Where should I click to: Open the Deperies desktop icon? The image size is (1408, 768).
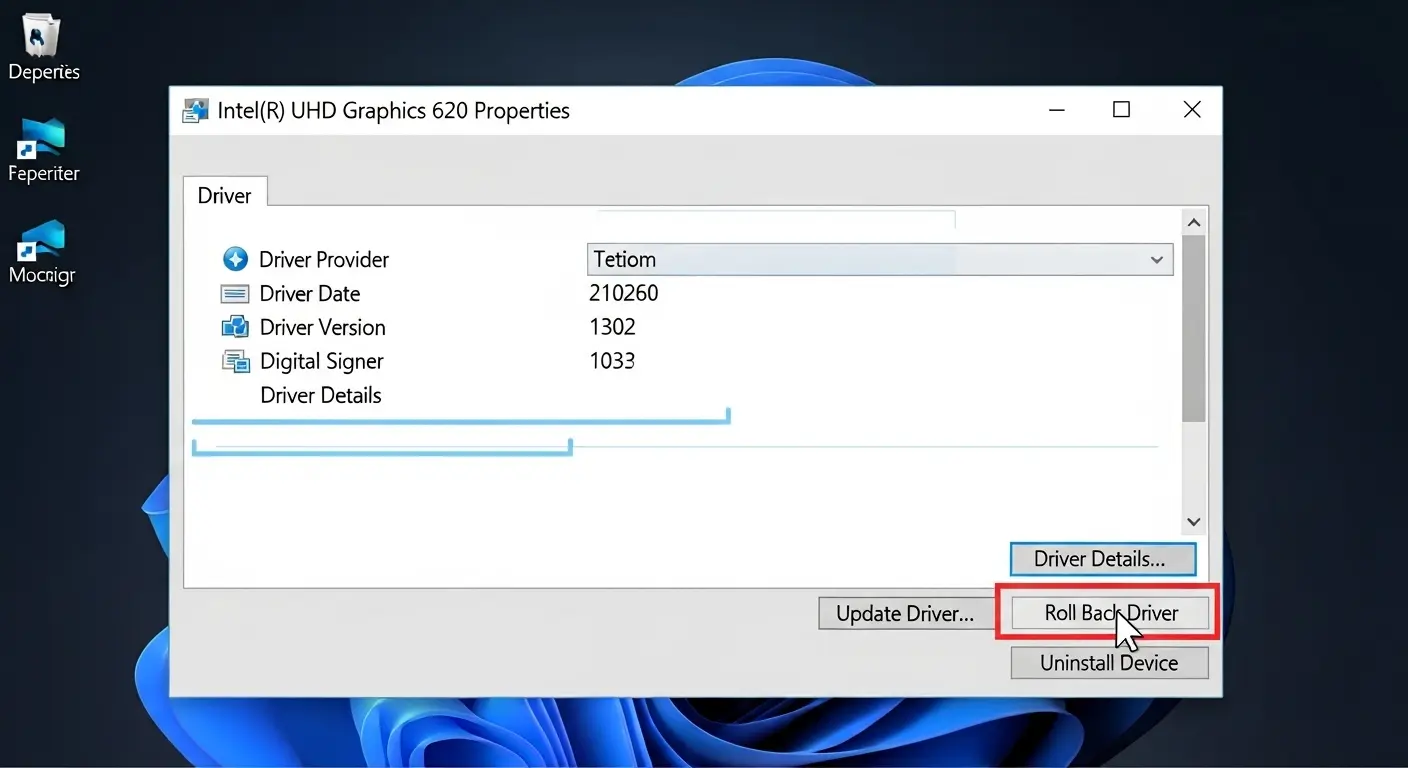tap(43, 40)
